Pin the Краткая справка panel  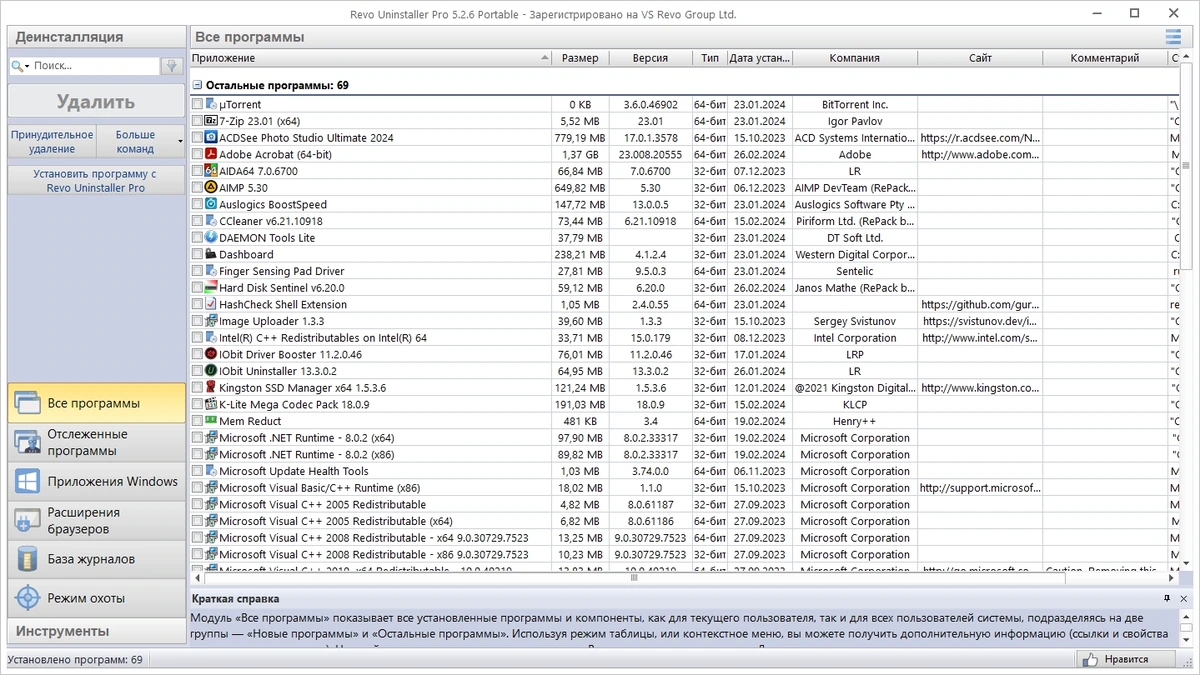pos(1166,598)
